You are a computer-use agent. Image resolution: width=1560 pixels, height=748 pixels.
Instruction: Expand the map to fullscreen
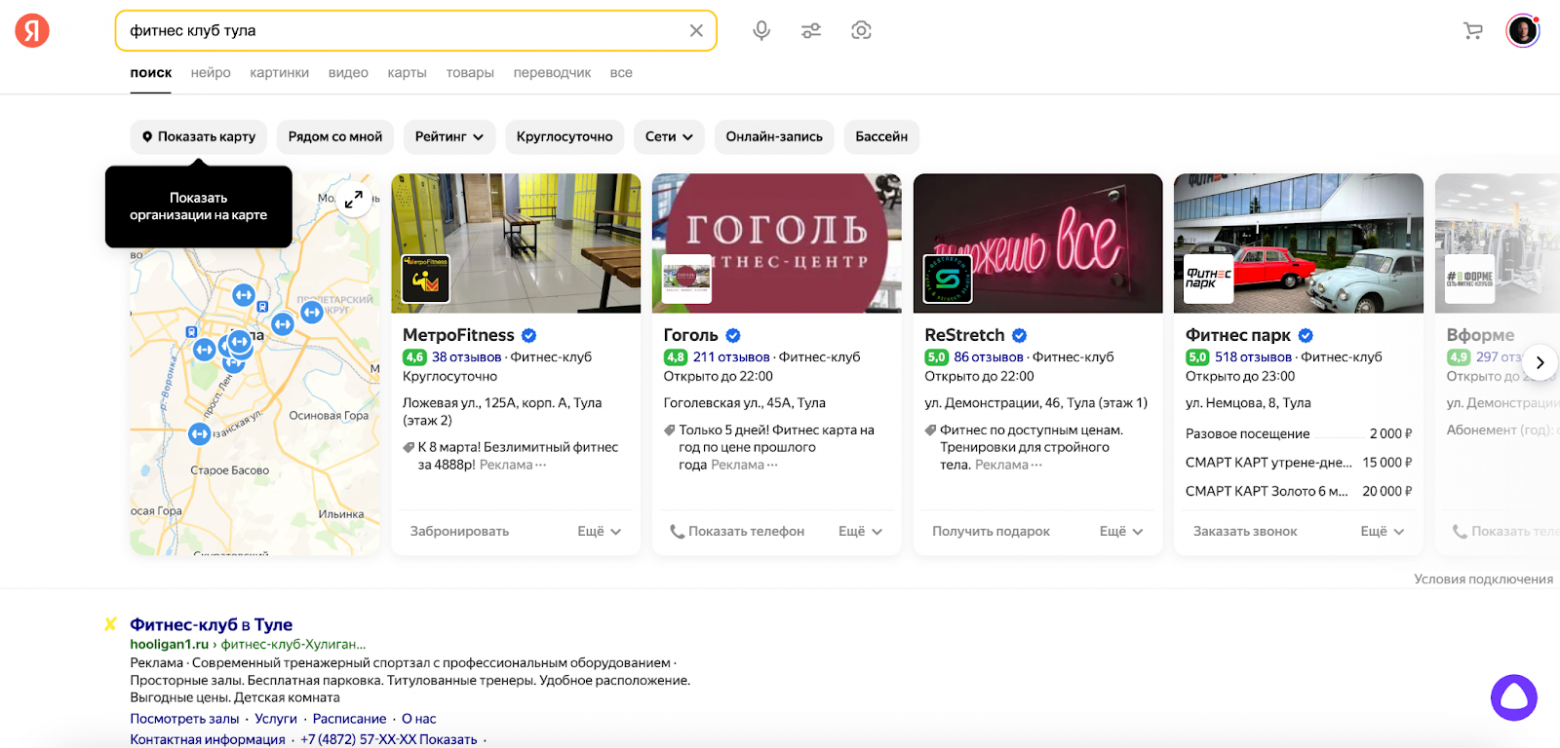[354, 199]
